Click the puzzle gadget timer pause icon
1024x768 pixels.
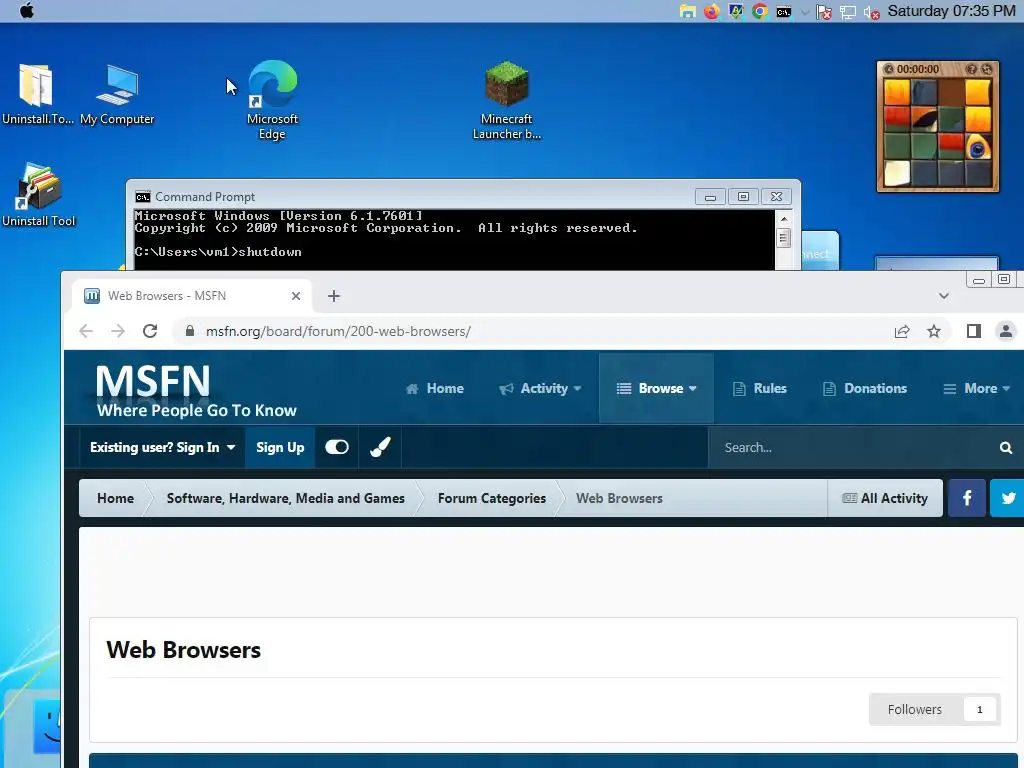[889, 69]
